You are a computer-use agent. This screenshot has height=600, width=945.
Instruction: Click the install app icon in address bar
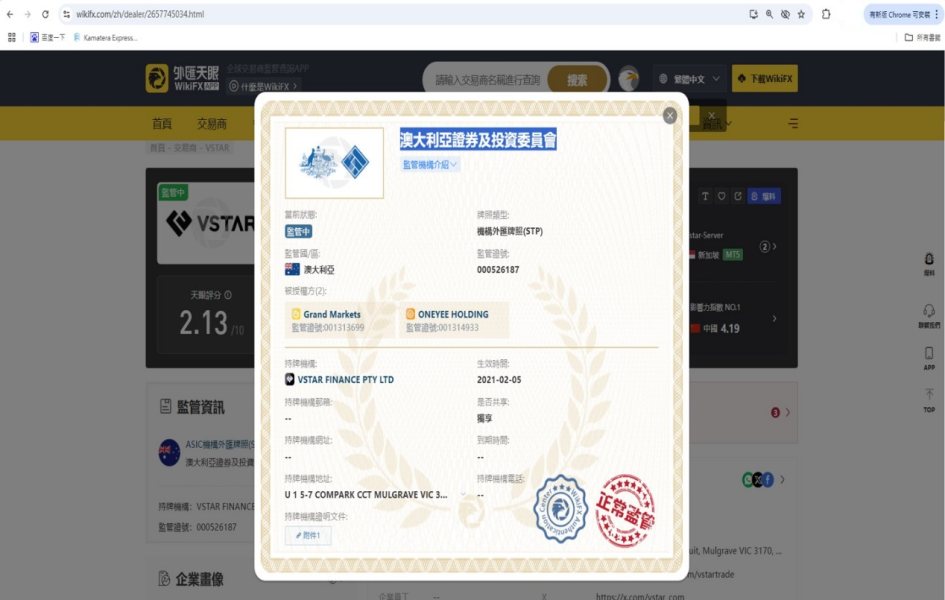(x=753, y=14)
